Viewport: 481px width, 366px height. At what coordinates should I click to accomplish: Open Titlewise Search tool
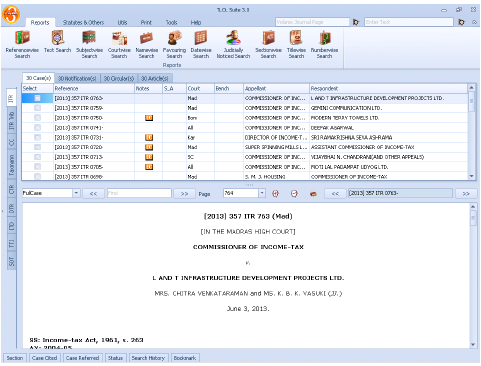pyautogui.click(x=296, y=44)
